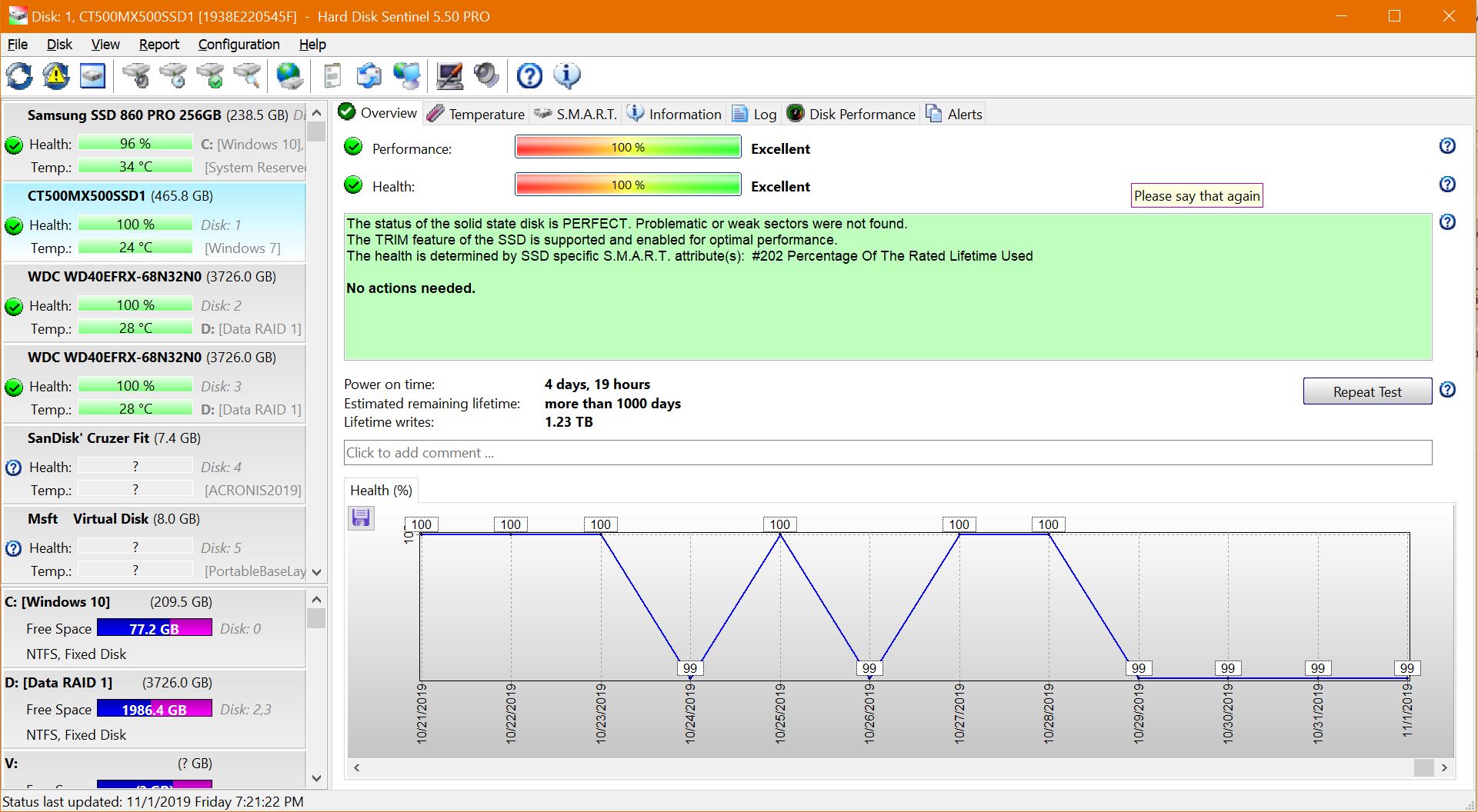The image size is (1478, 812).
Task: Click Performance 100 % gradient bar
Action: 628,147
